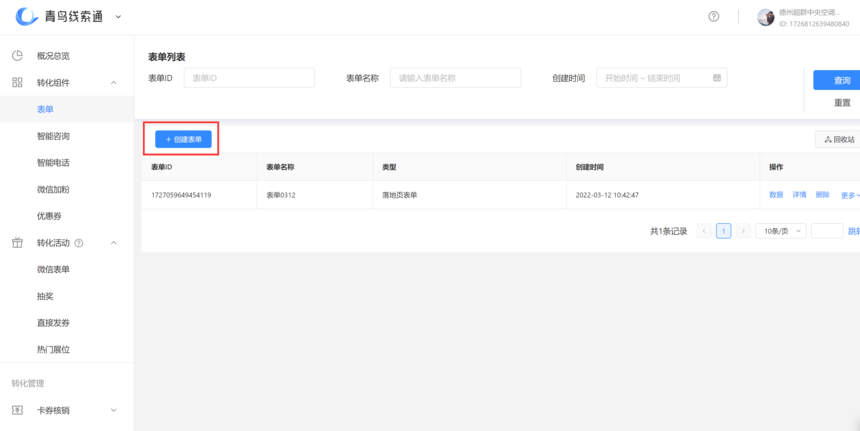Click the 青鸟线索通 logo icon
860x431 pixels.
[26, 16]
